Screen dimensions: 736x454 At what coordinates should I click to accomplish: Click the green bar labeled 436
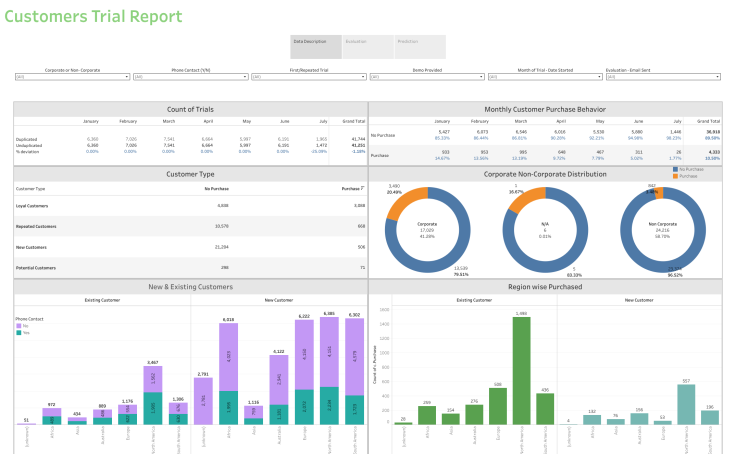coord(545,409)
